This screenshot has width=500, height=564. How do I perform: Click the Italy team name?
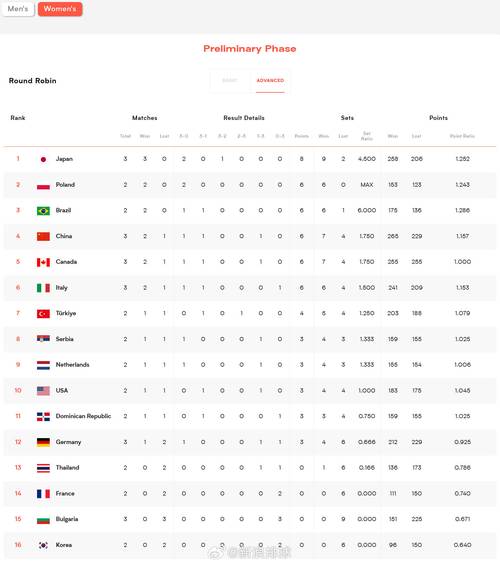pyautogui.click(x=62, y=288)
